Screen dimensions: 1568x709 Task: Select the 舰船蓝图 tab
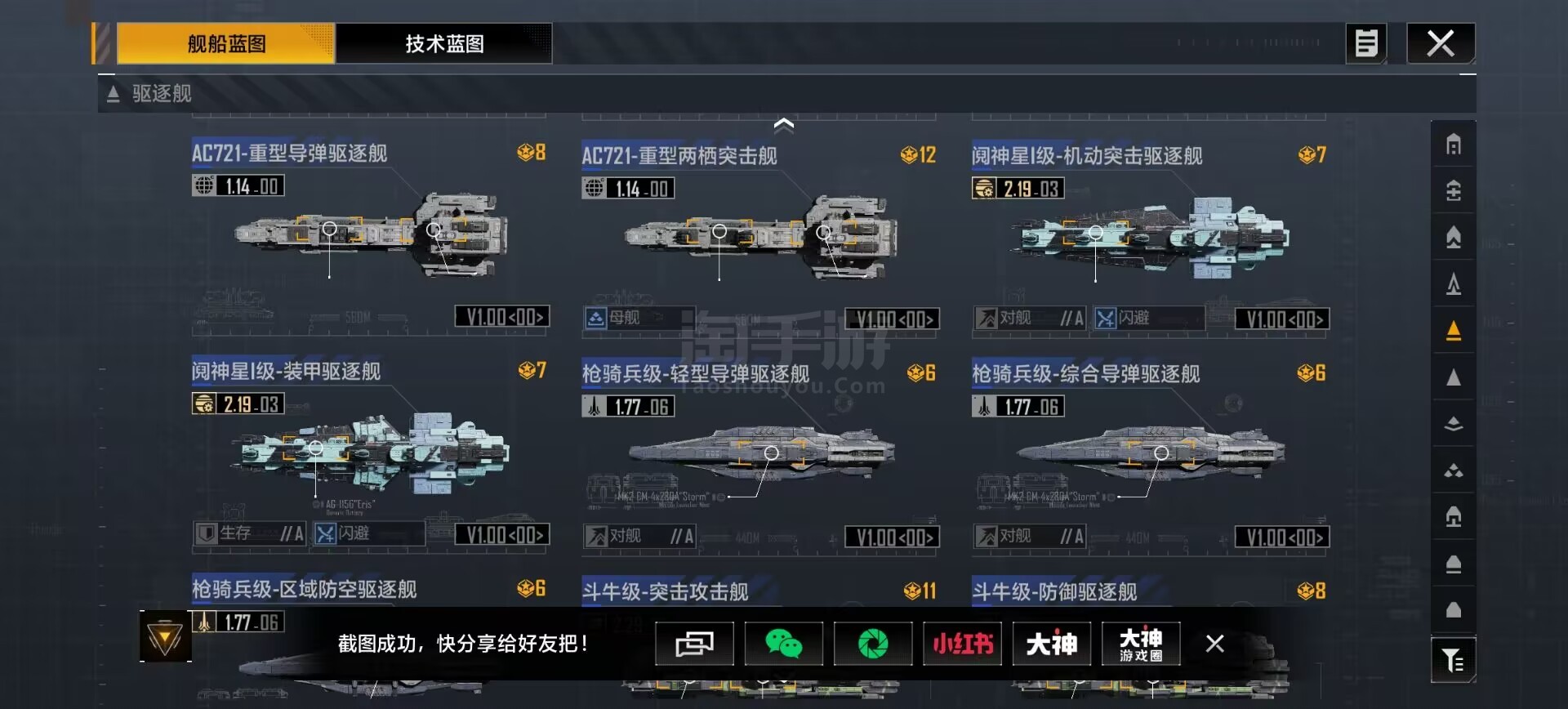coord(226,43)
